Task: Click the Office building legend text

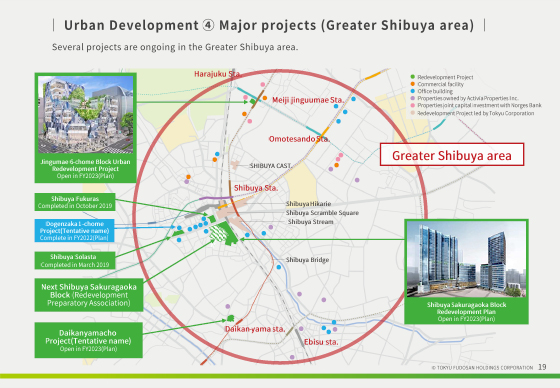Action: (435, 91)
